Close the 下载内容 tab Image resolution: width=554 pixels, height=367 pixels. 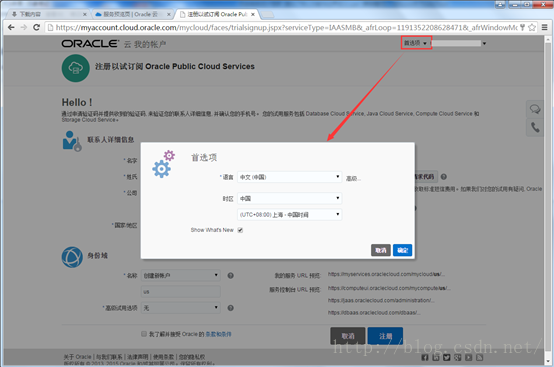[85, 14]
